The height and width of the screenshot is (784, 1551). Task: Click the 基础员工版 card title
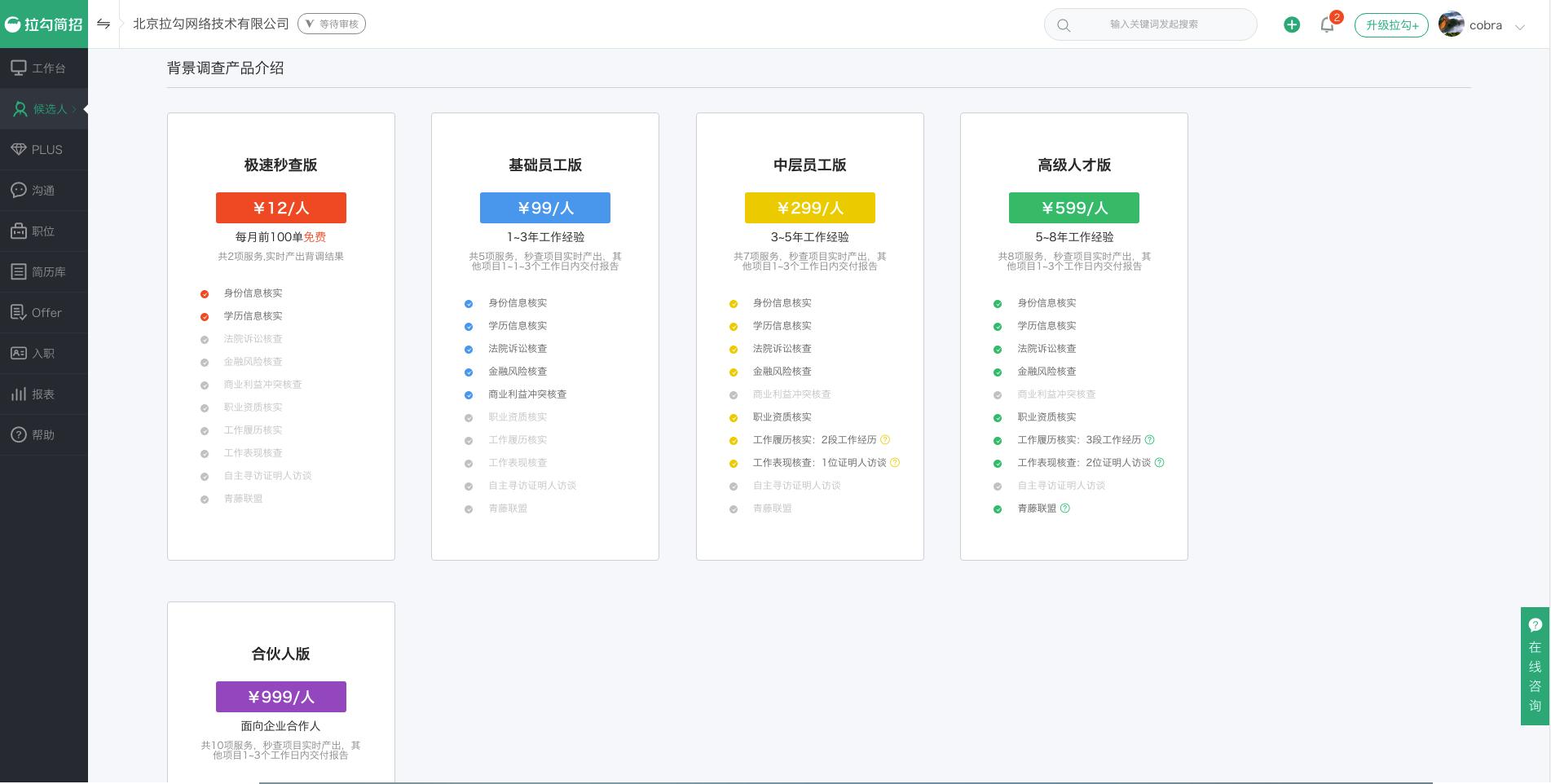tap(545, 165)
